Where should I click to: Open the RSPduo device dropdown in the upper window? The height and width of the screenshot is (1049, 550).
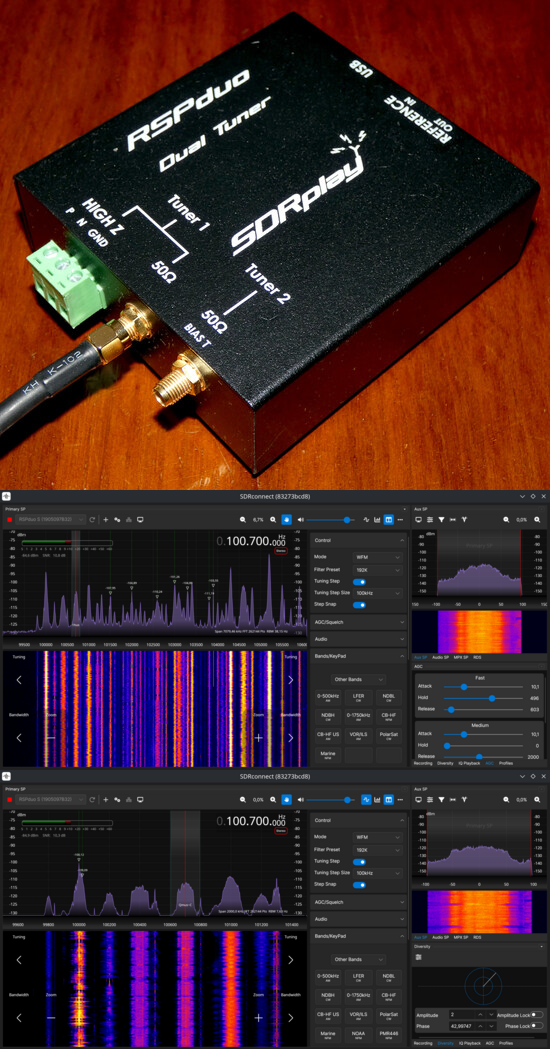52,519
